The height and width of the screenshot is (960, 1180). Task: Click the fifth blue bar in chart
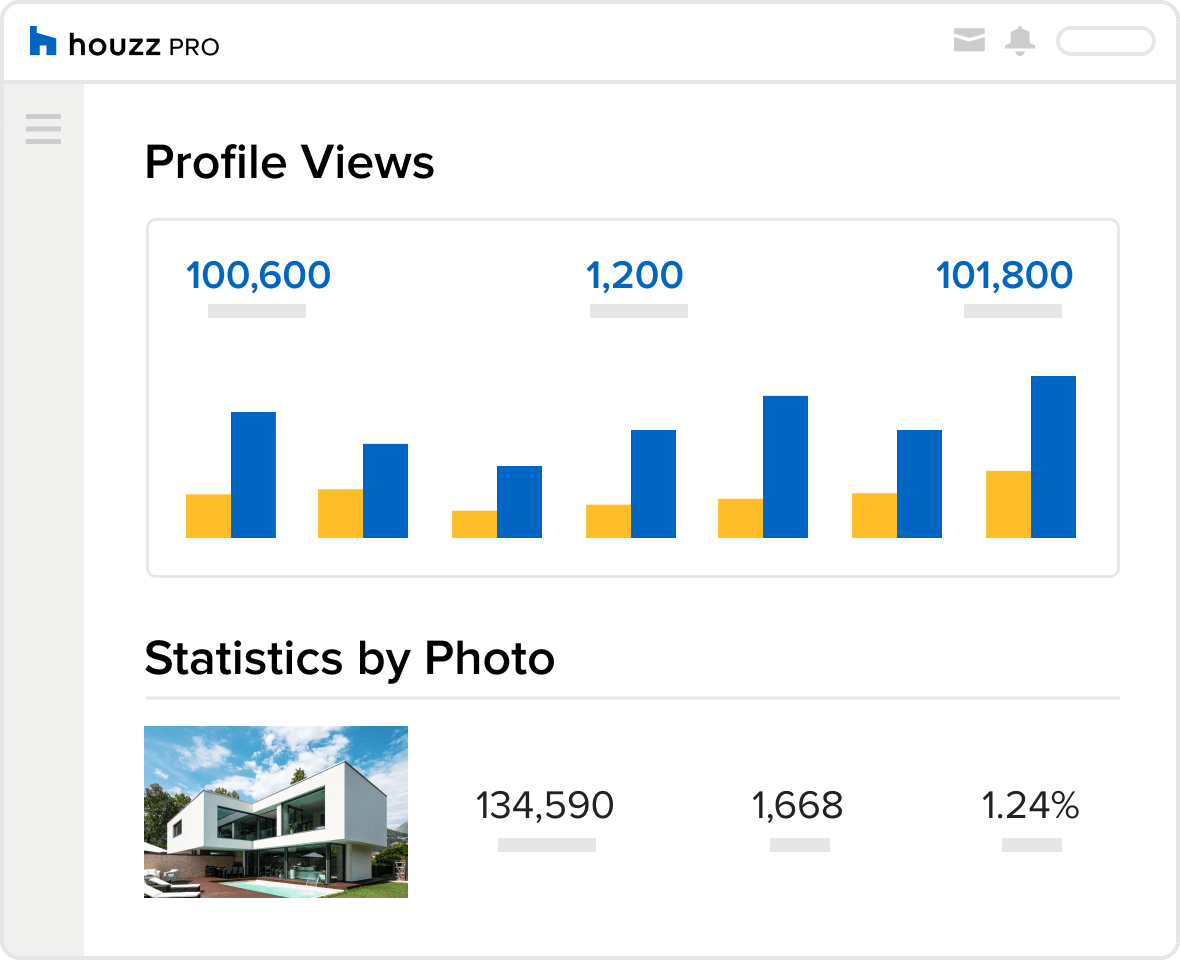[785, 467]
